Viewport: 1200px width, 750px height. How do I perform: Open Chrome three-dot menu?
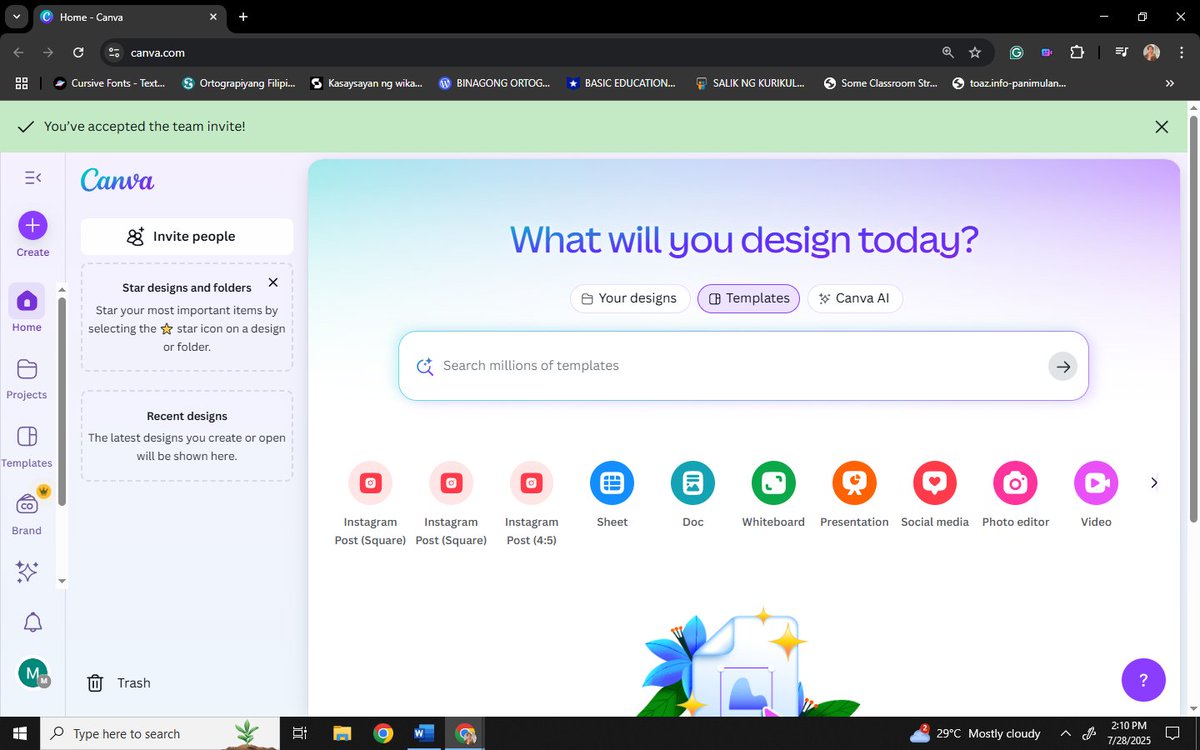1182,52
